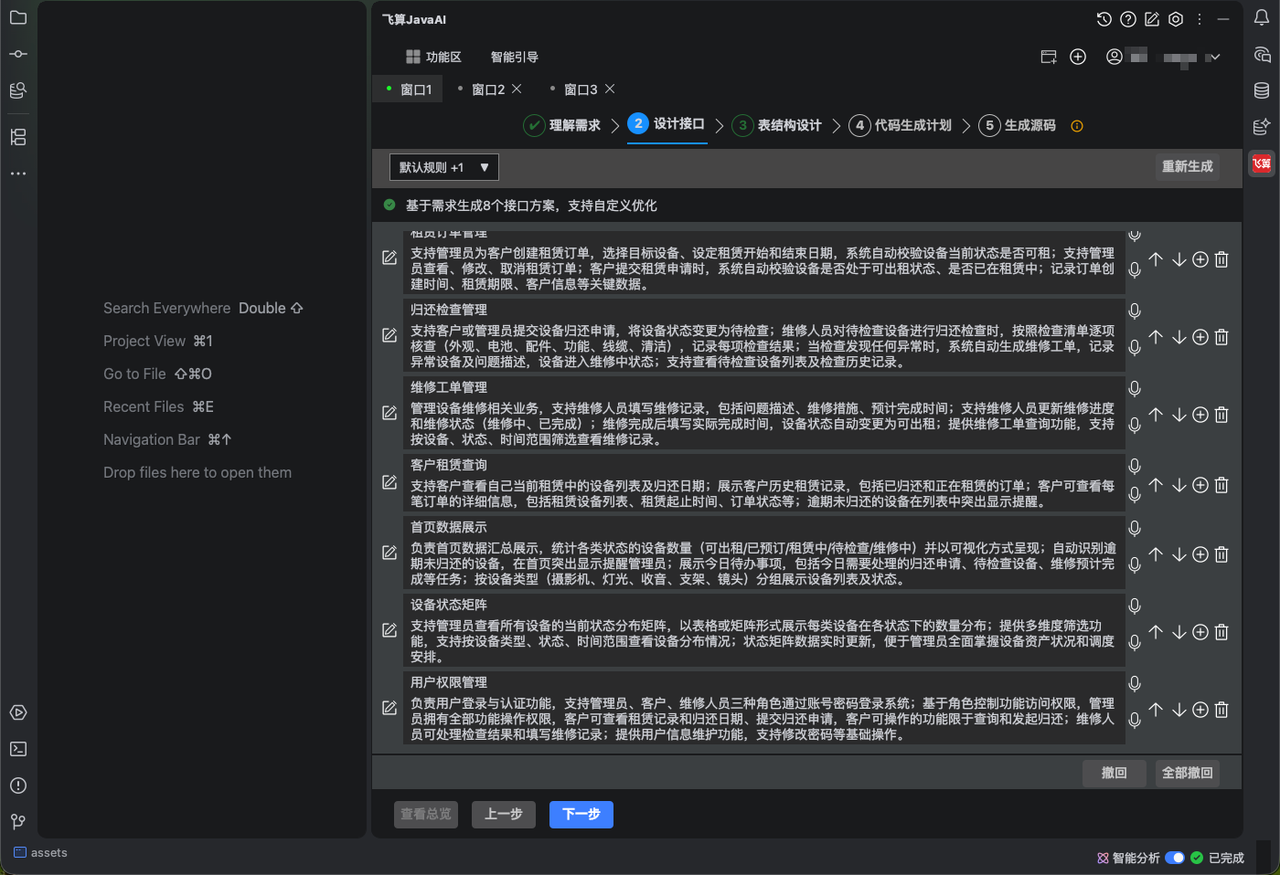Move 租赁订单 entry down

(1179, 259)
